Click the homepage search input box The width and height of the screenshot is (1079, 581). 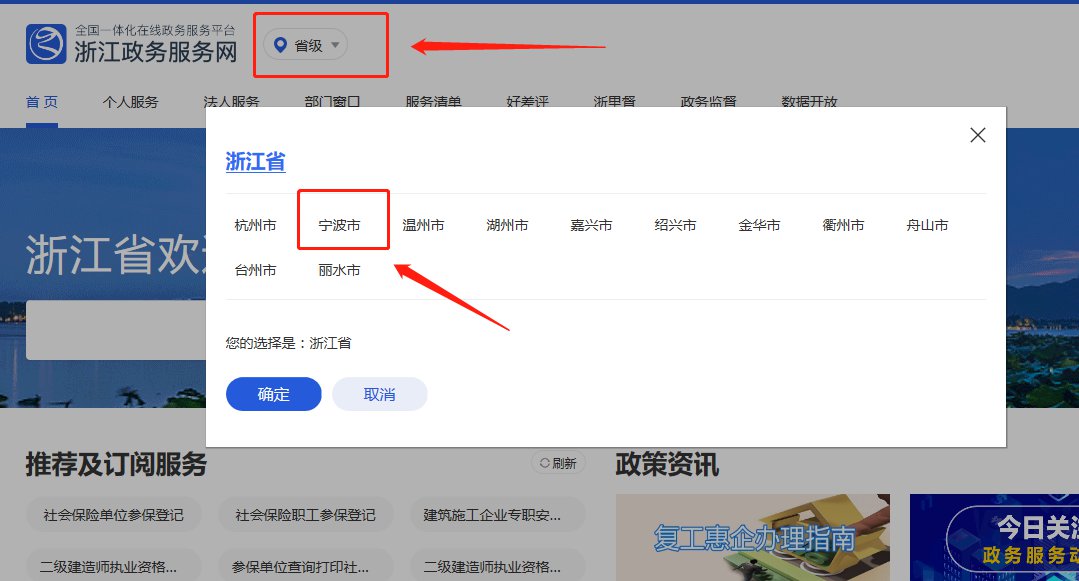click(x=115, y=330)
